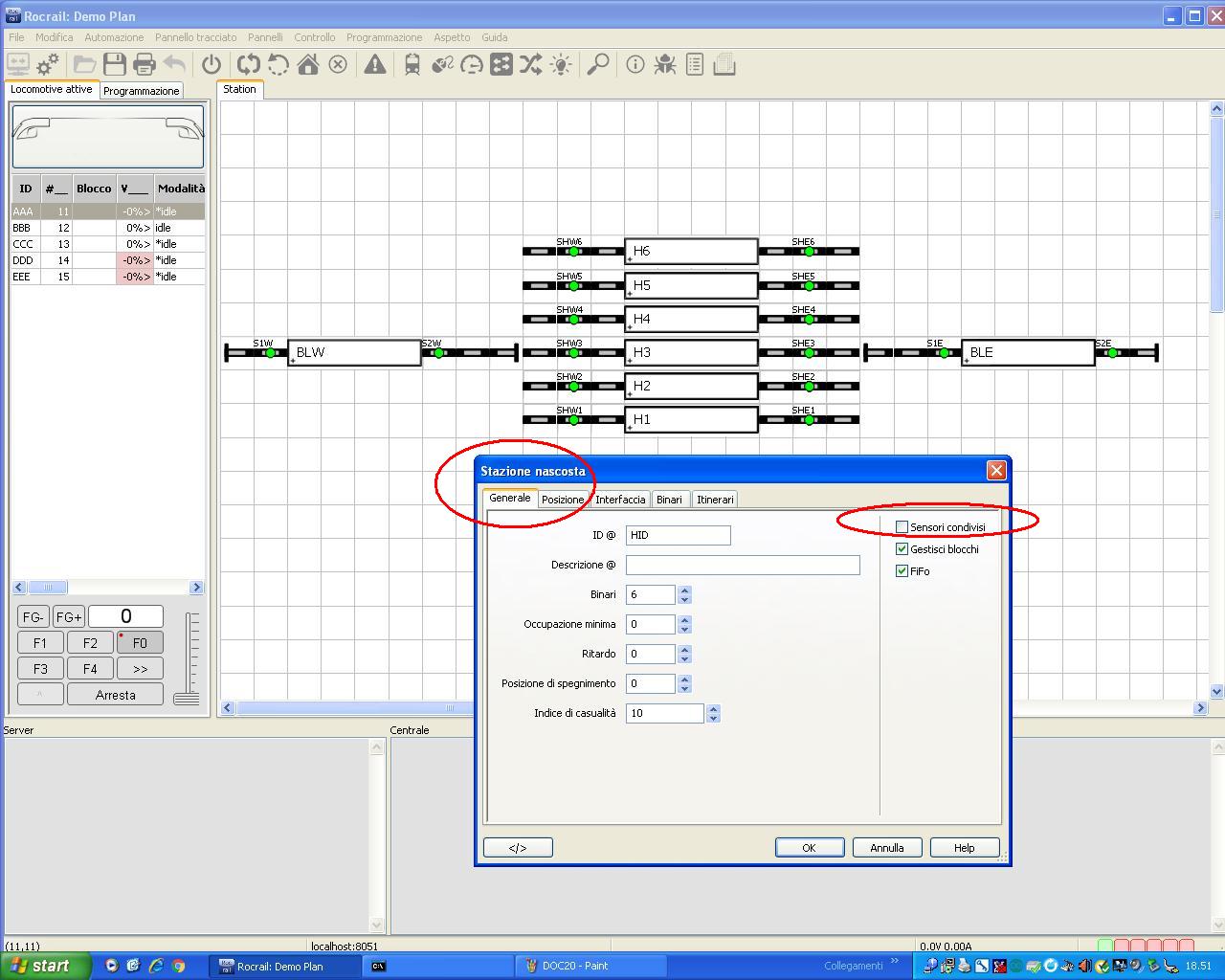
Task: Open the Binari tab
Action: click(x=669, y=500)
